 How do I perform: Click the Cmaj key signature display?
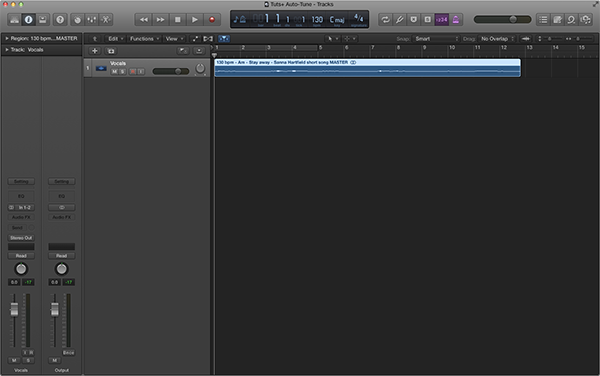tap(337, 20)
